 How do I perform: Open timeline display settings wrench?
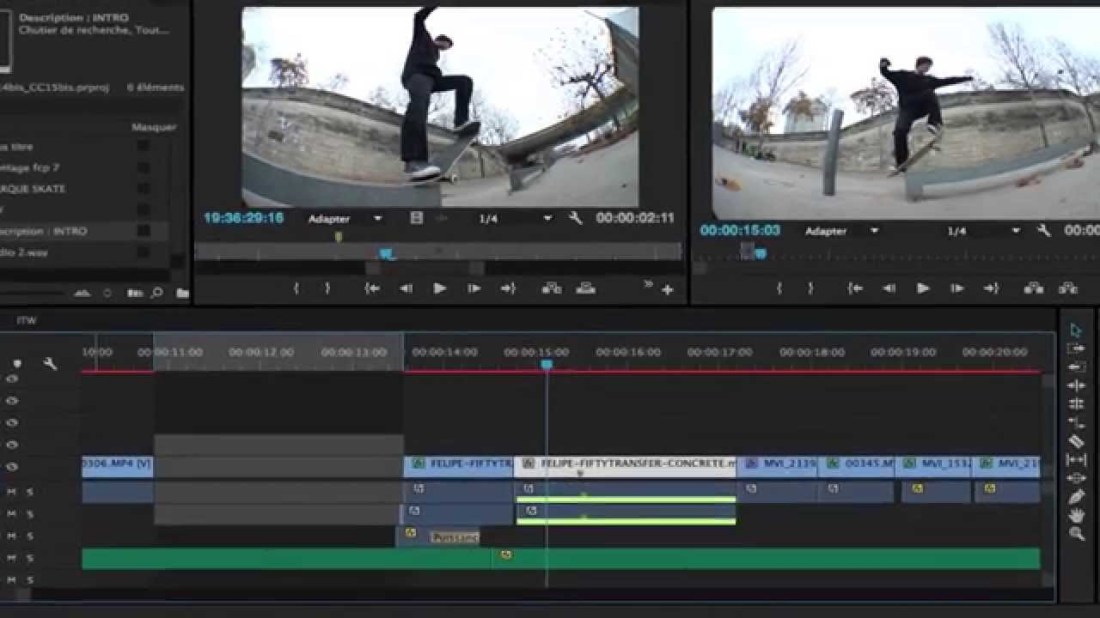pos(49,364)
